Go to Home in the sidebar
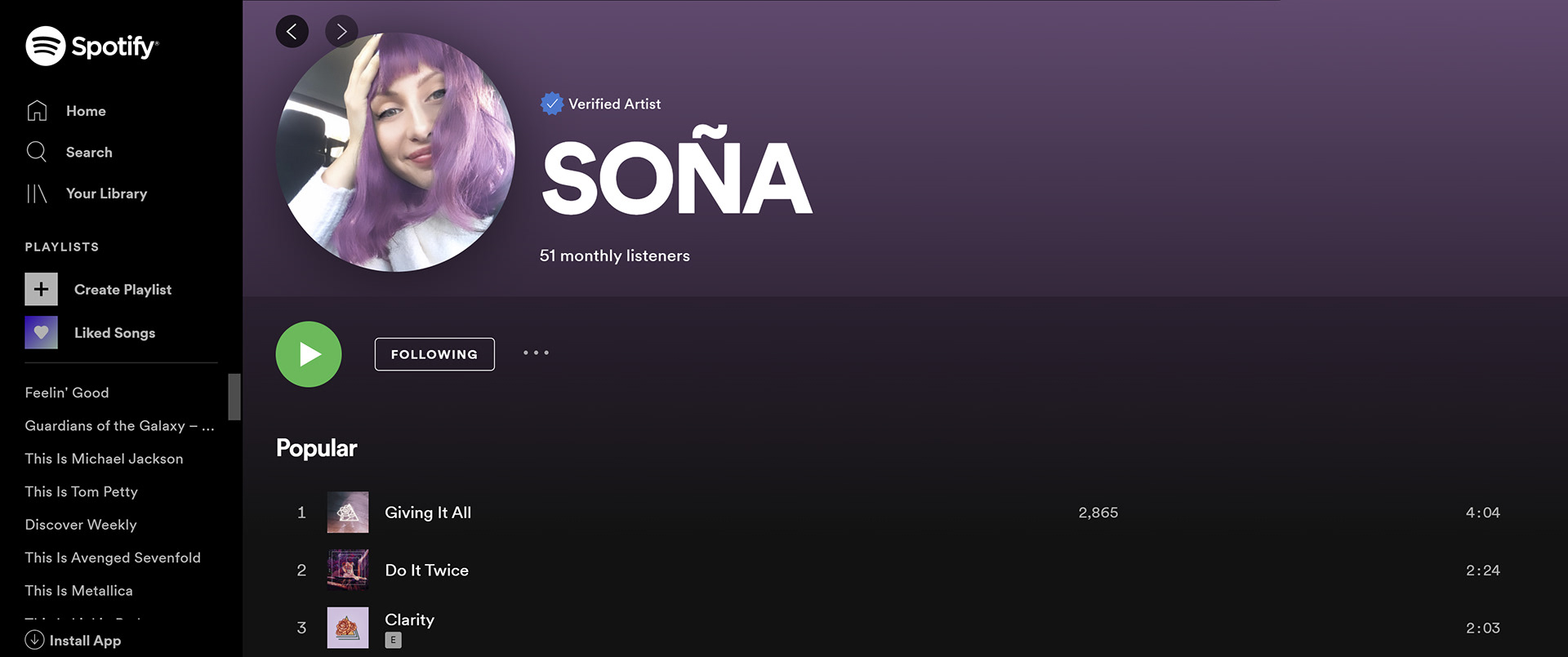This screenshot has width=1568, height=657. pos(66,111)
